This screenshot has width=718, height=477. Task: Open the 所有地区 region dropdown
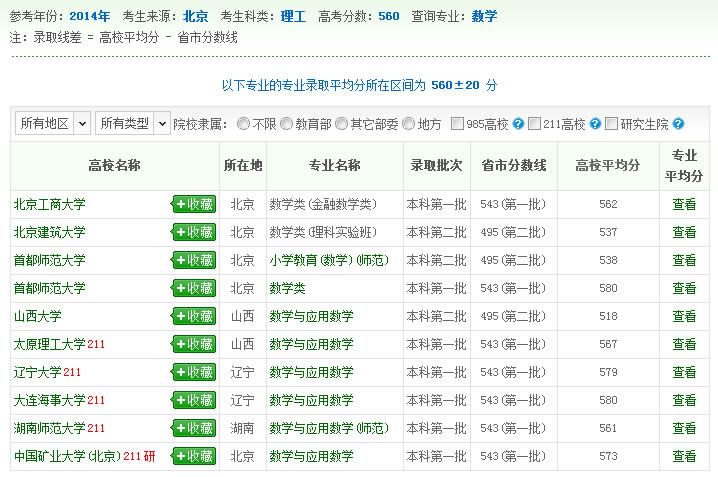(x=53, y=123)
